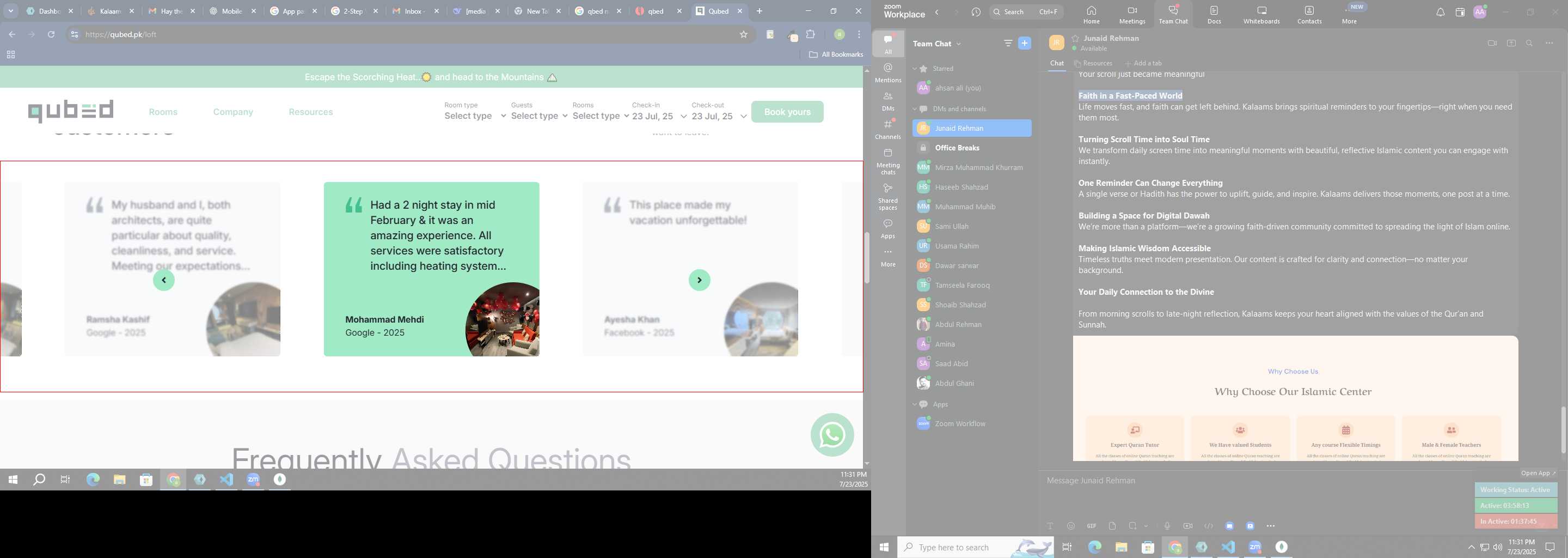
Task: Open screenshot options dropdown arrow in composer
Action: [x=1146, y=526]
